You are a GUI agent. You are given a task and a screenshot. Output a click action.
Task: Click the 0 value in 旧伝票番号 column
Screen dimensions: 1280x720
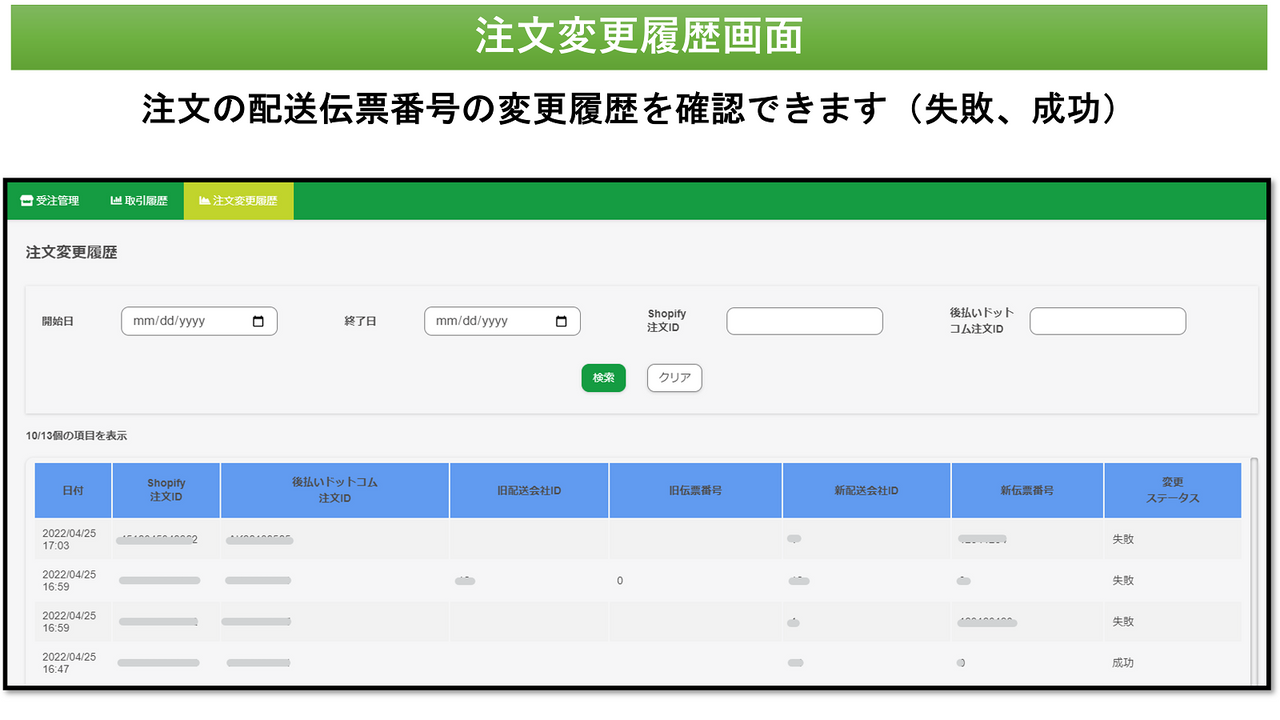(620, 581)
